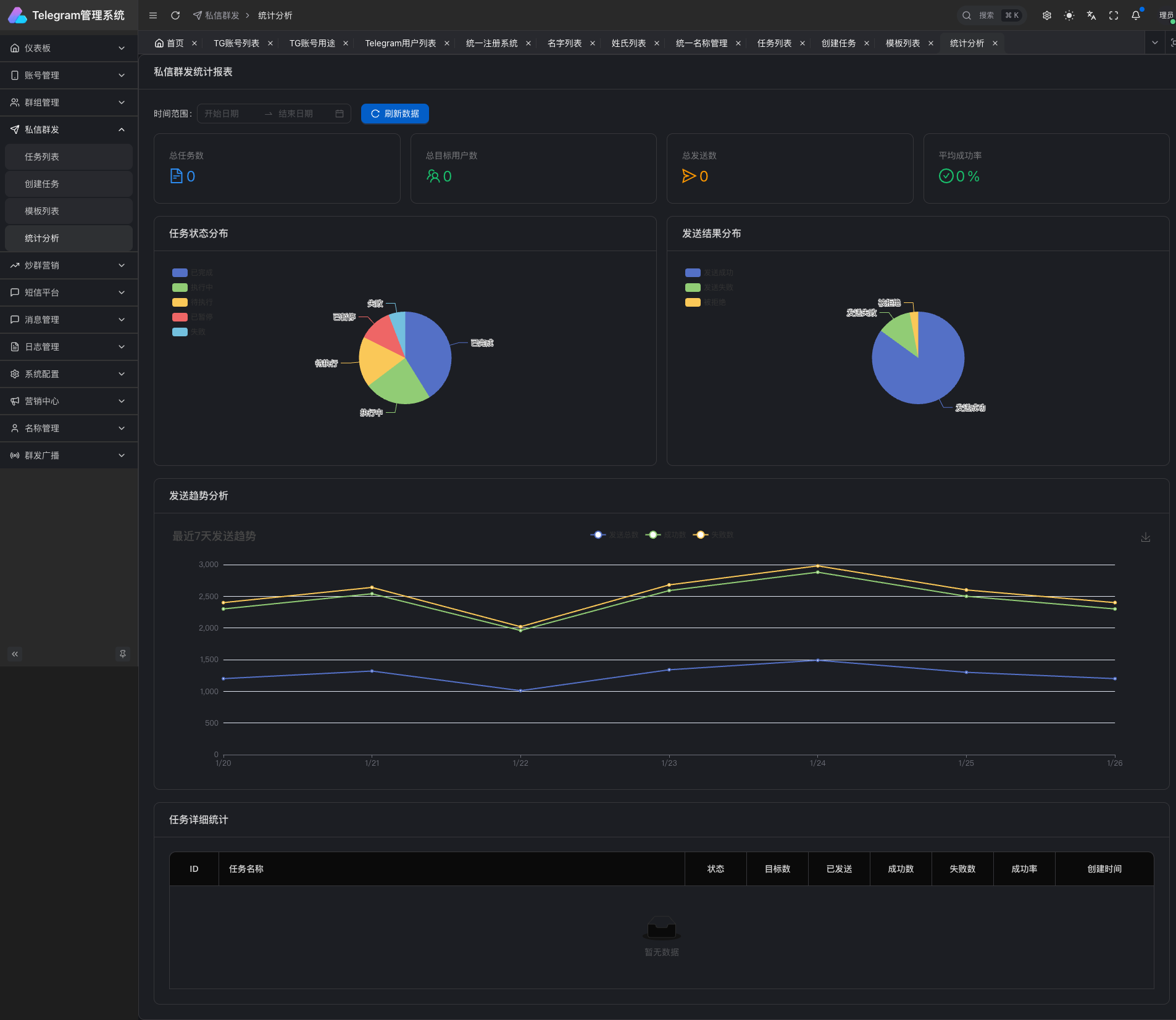Switch to the 创建任务 tab
Image resolution: width=1176 pixels, height=1020 pixels.
click(838, 43)
